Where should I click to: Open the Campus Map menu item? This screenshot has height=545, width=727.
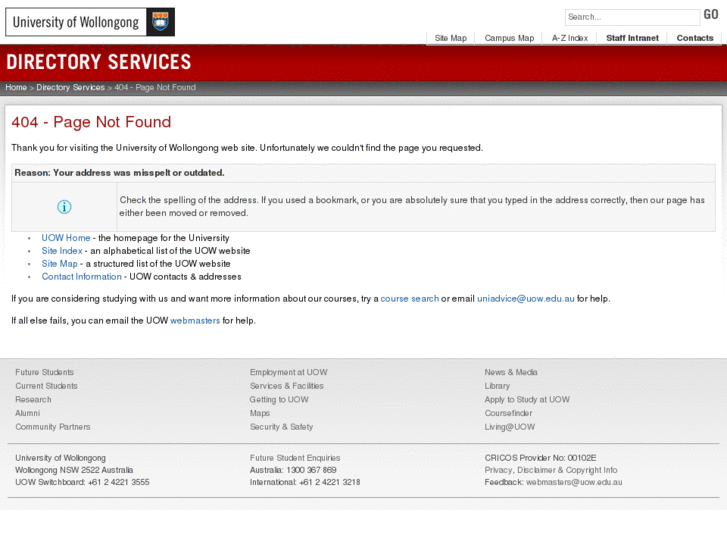coord(509,38)
